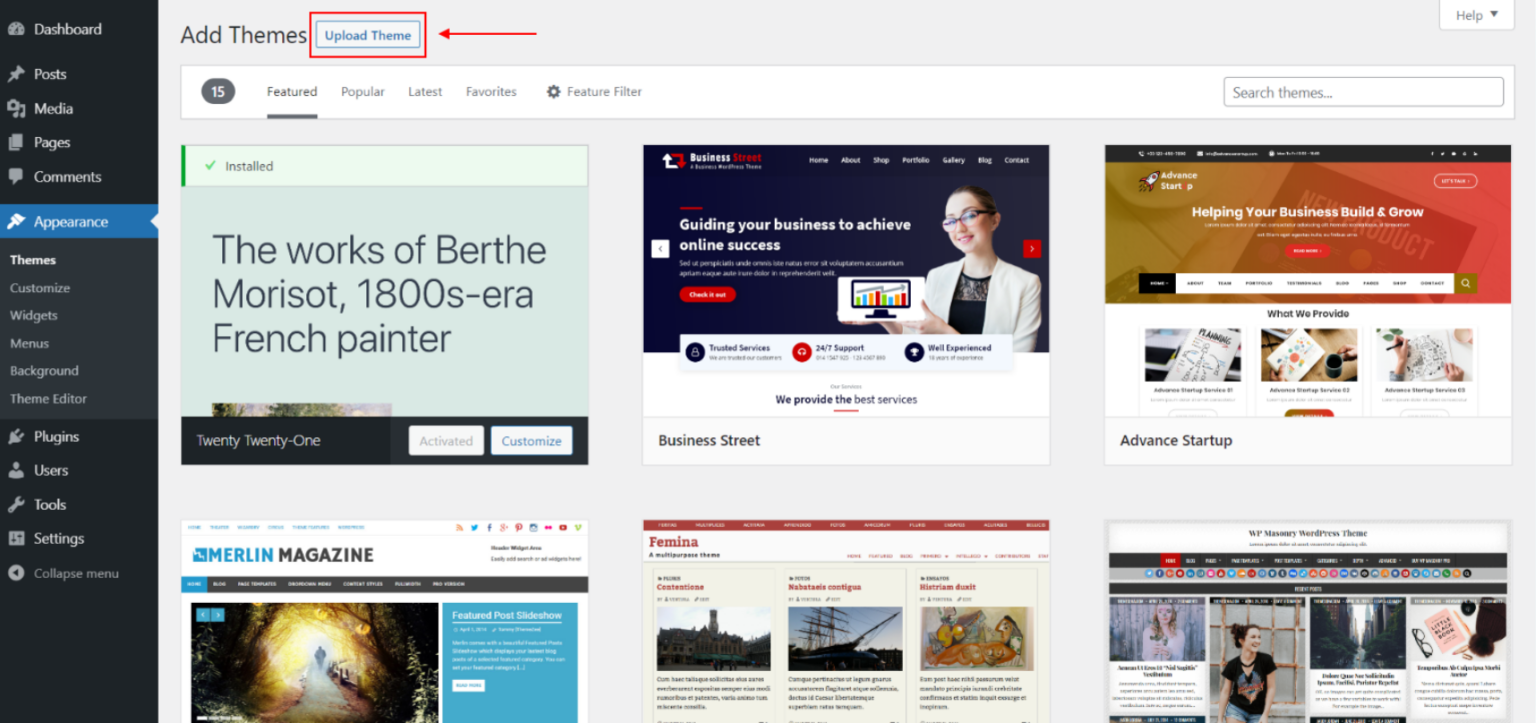Screen dimensions: 1536x723
Task: Open the Favorites tab
Action: pos(491,91)
